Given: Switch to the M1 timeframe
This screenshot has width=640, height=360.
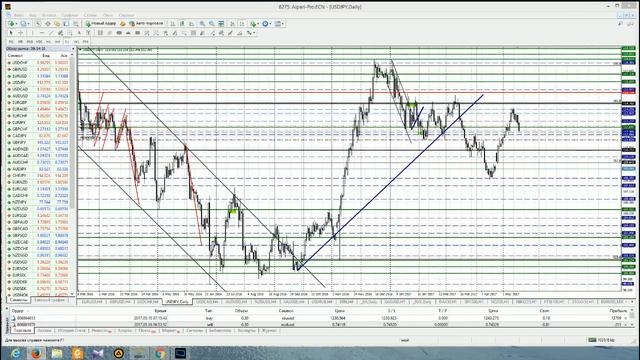Looking at the screenshot, I should (x=11, y=42).
